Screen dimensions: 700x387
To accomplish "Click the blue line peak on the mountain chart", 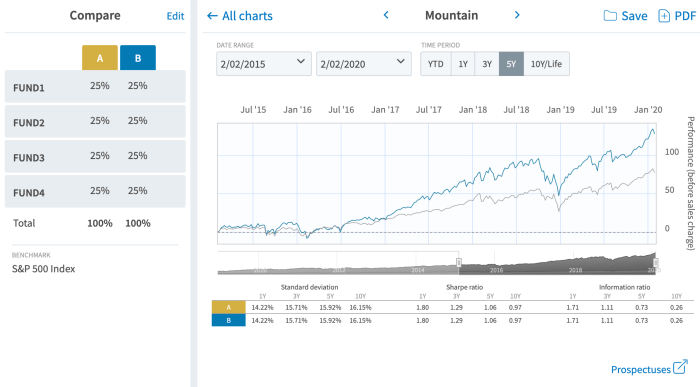I will pos(653,129).
